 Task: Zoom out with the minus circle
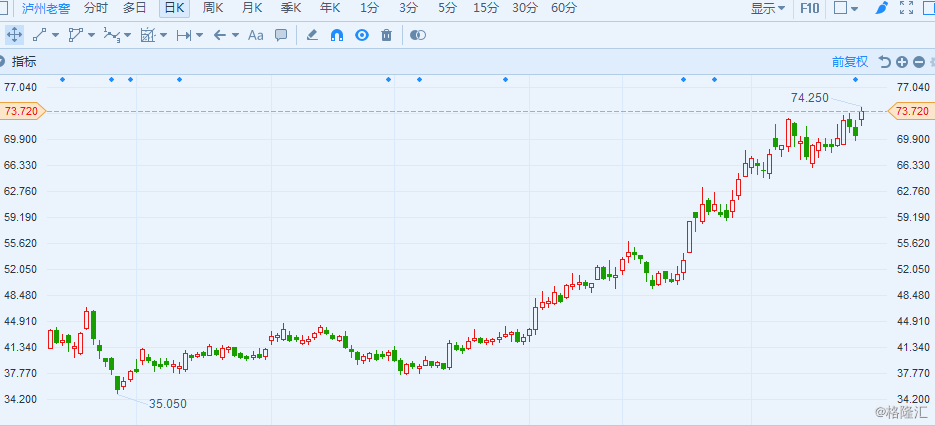[919, 61]
